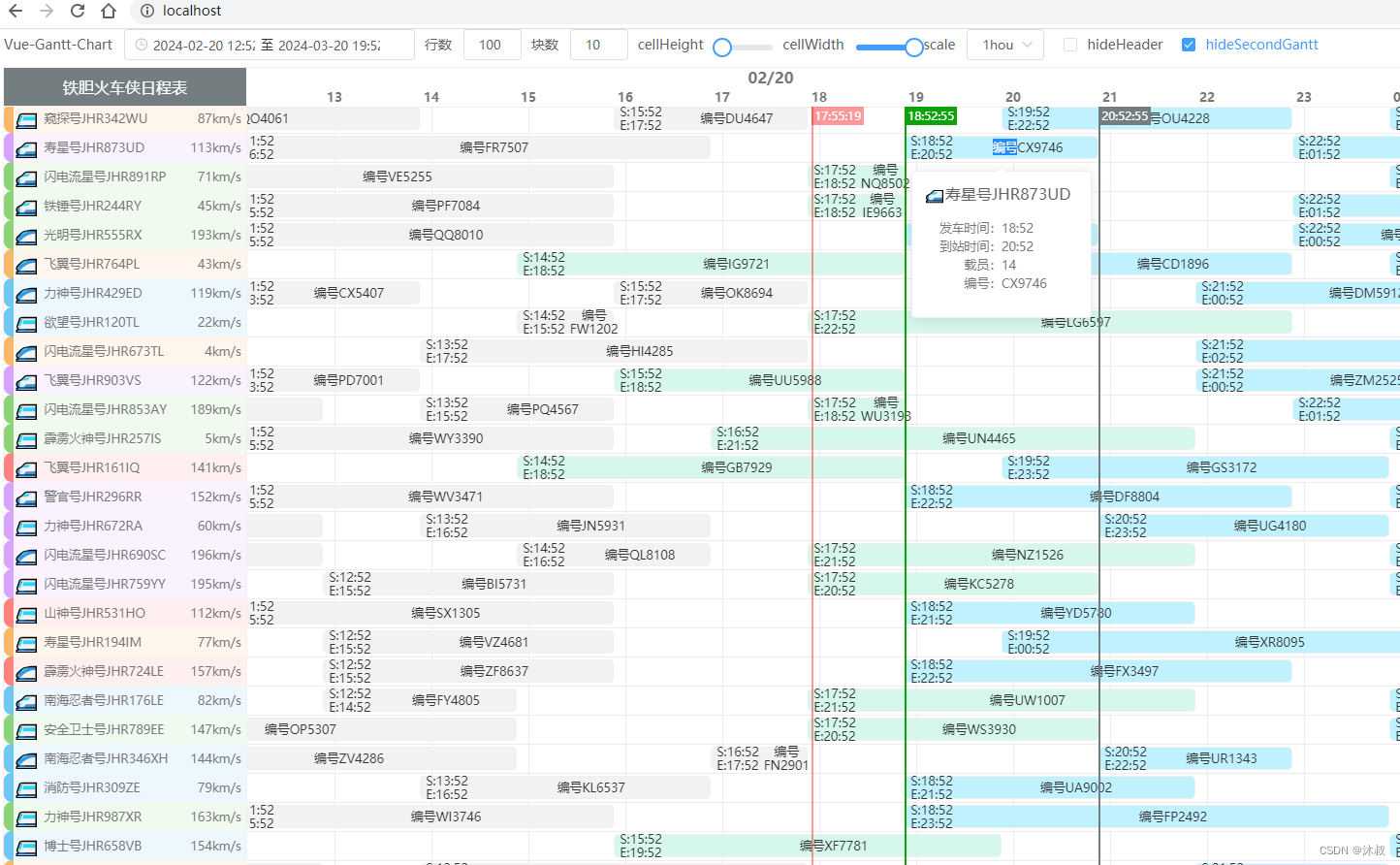Click train icon for 山神号JHR531HO
Screen dimensions: 1400x865
pos(26,614)
